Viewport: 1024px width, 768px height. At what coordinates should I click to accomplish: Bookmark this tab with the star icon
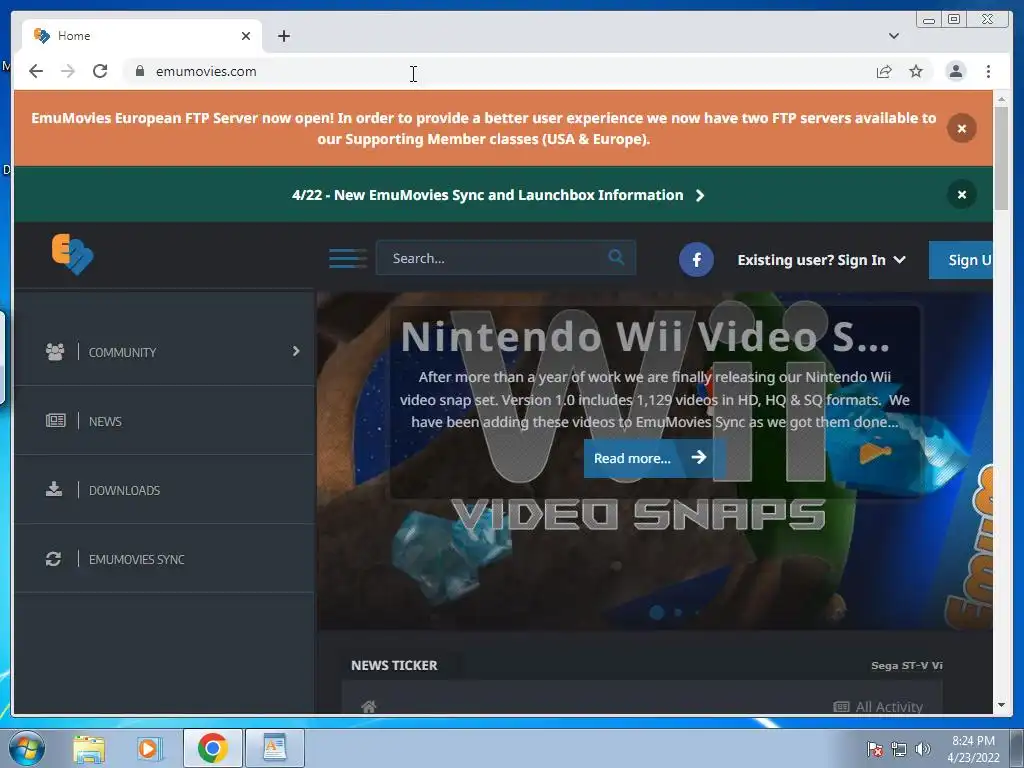click(x=916, y=71)
